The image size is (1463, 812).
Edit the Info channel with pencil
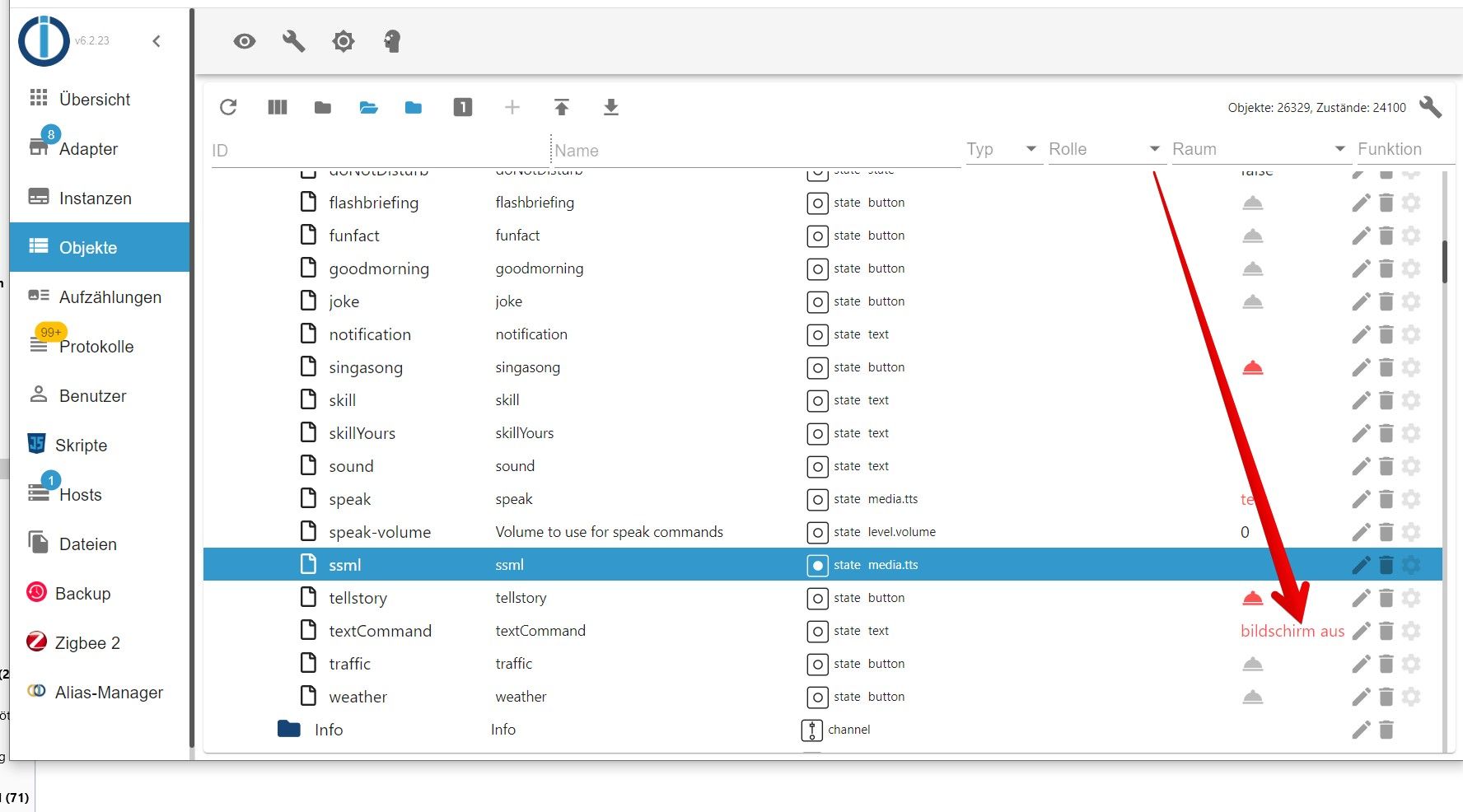click(x=1361, y=730)
